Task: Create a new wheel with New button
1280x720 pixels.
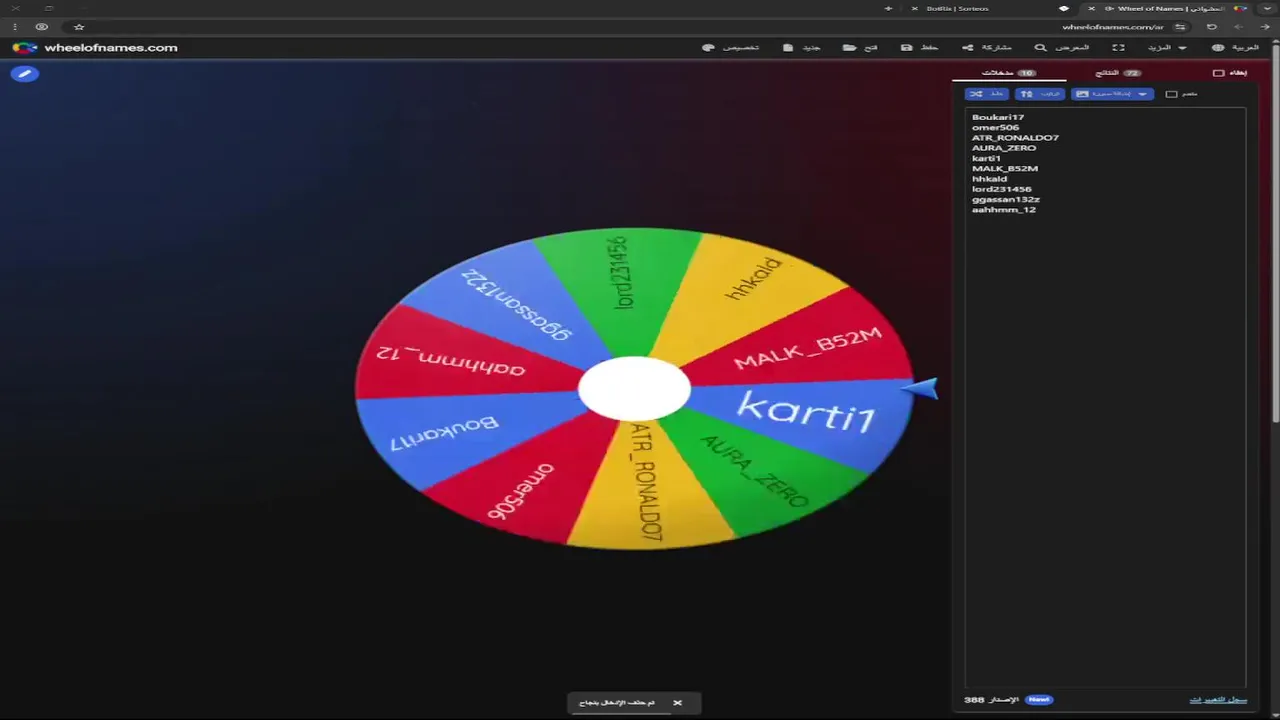Action: [803, 47]
